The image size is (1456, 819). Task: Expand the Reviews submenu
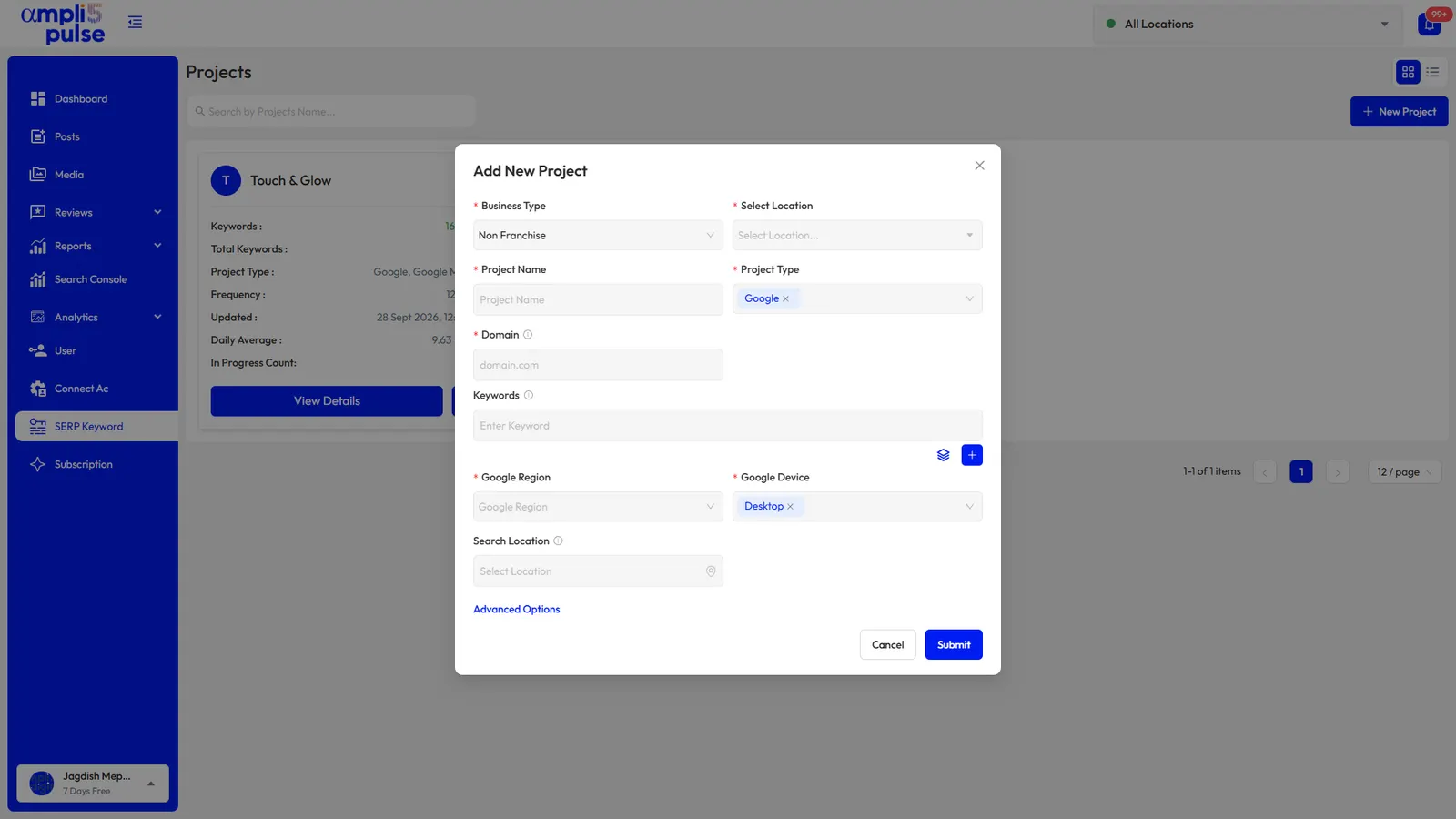157,212
